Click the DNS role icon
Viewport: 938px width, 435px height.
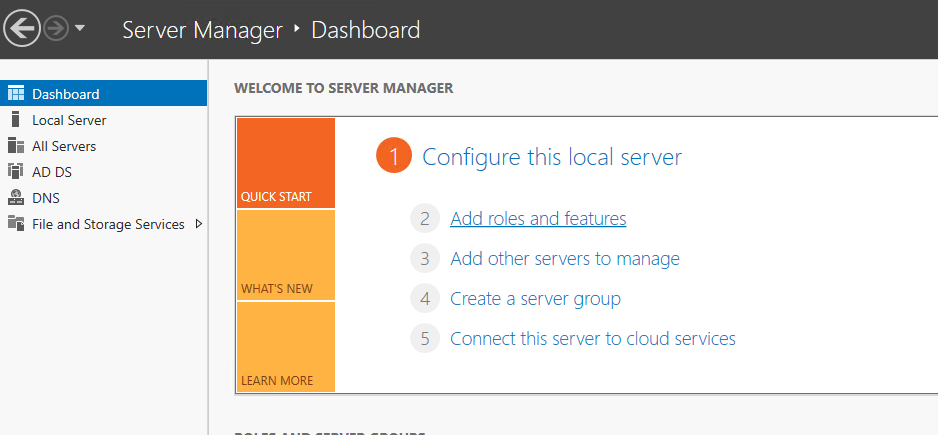point(15,198)
